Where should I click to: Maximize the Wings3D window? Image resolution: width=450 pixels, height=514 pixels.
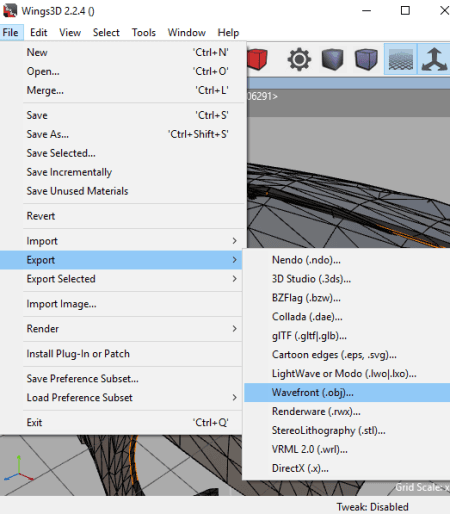coord(405,11)
